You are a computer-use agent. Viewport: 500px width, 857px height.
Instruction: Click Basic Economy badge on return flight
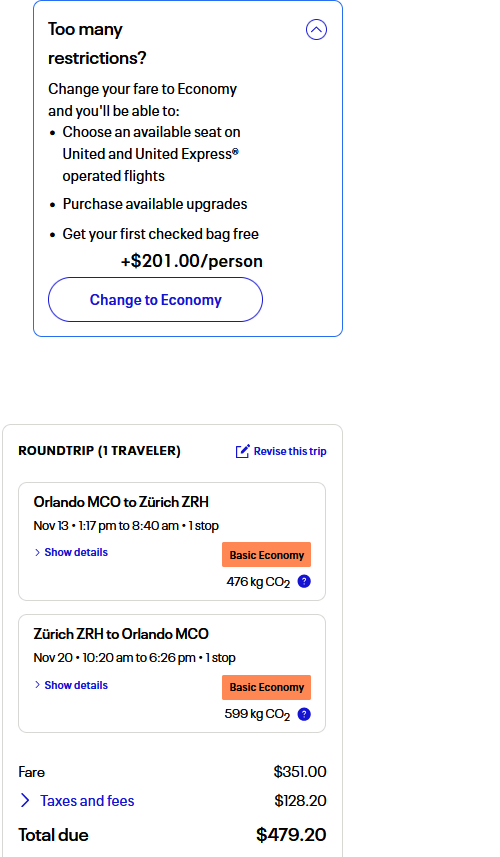[x=267, y=687]
